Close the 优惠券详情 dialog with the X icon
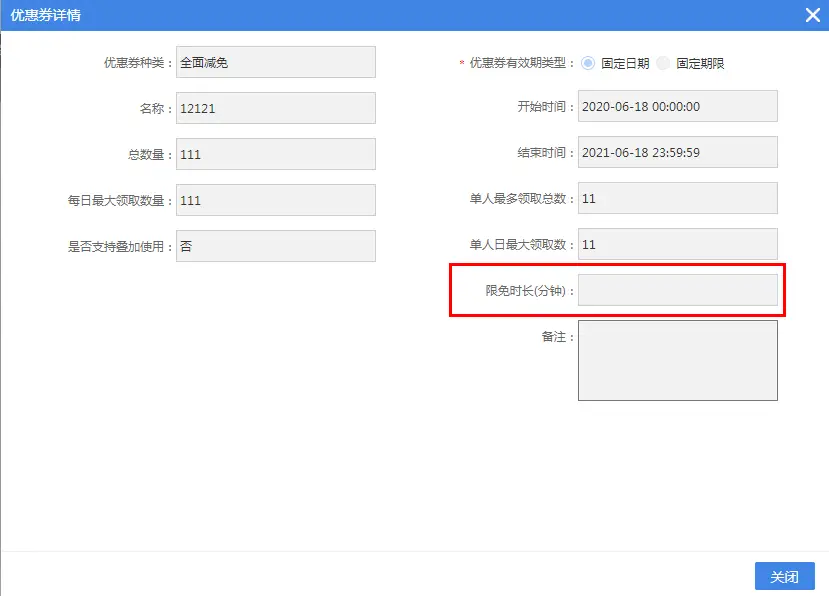Image resolution: width=829 pixels, height=596 pixels. (813, 15)
